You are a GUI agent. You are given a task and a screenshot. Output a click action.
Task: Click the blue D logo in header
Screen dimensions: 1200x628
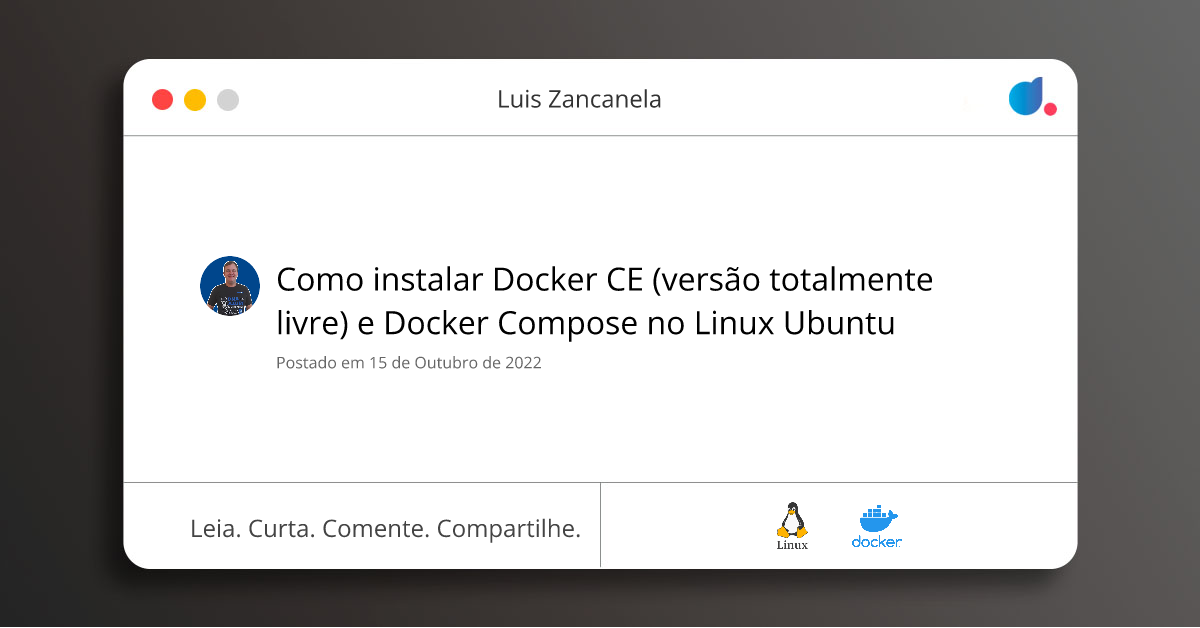click(1026, 96)
